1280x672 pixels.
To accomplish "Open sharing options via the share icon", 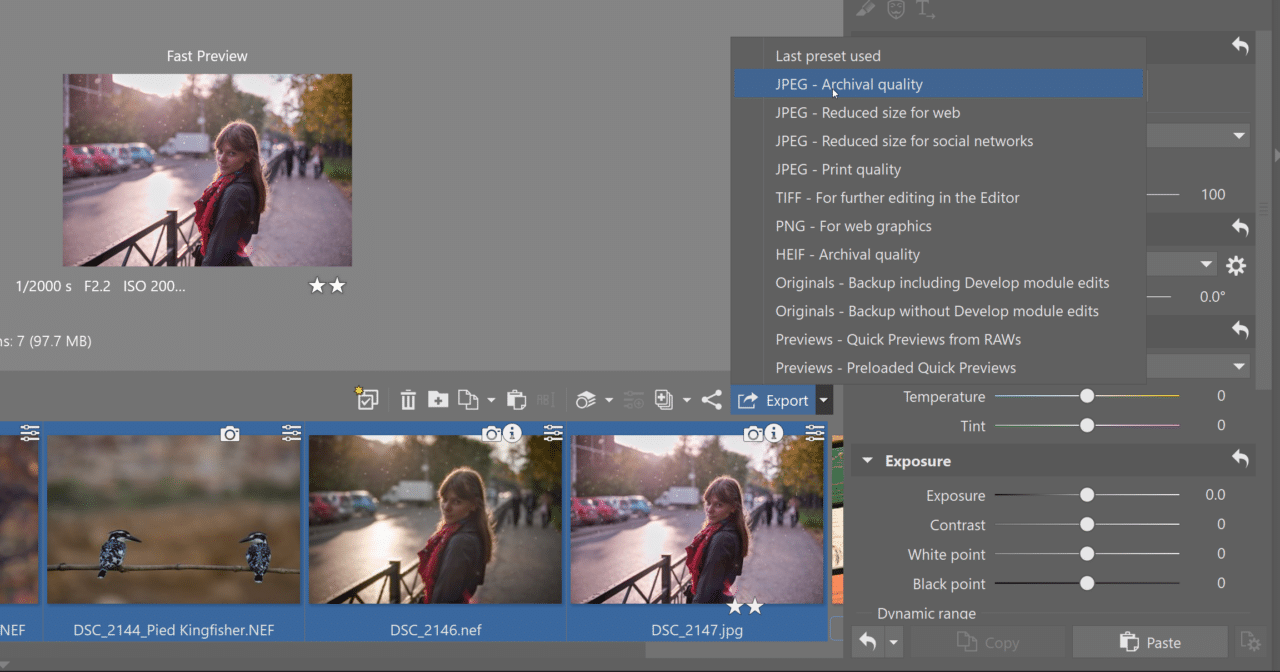I will pyautogui.click(x=712, y=398).
